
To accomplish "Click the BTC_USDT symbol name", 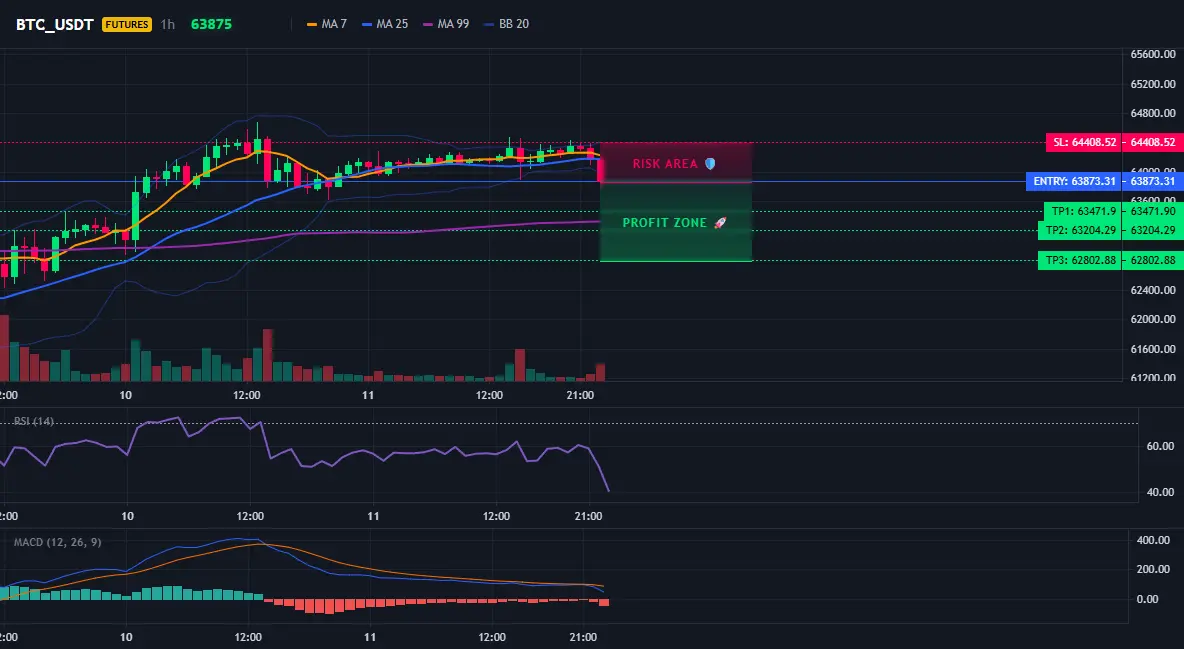I will click(54, 24).
